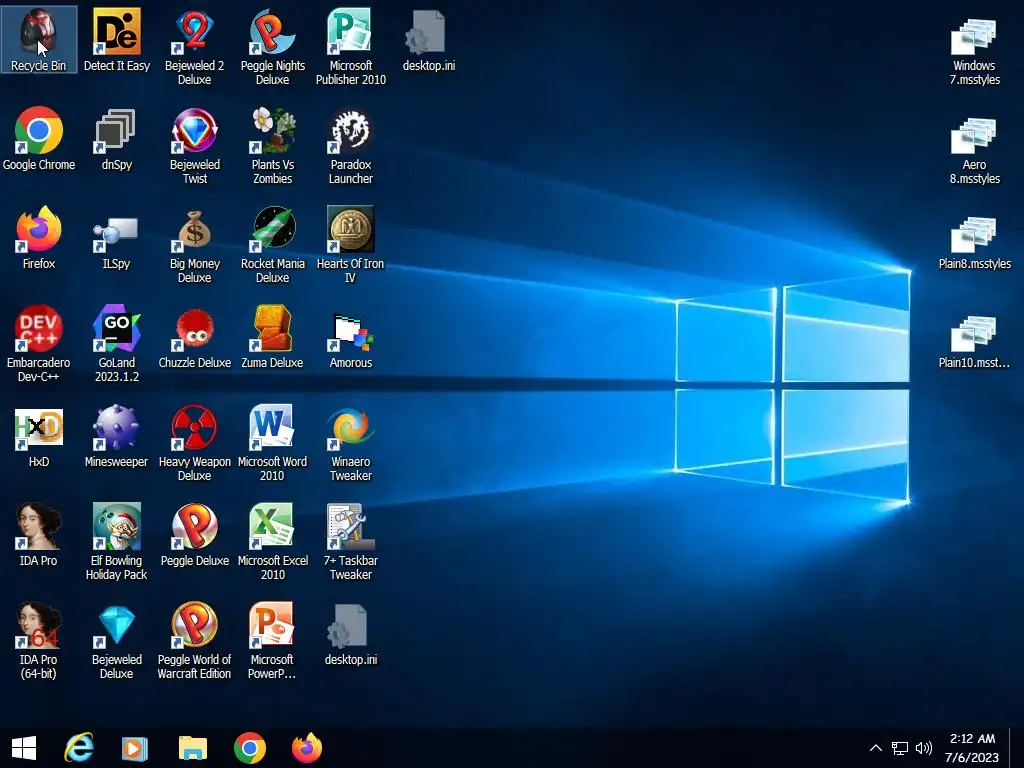
Task: Select the Recycle Bin desktop icon
Action: [x=39, y=40]
